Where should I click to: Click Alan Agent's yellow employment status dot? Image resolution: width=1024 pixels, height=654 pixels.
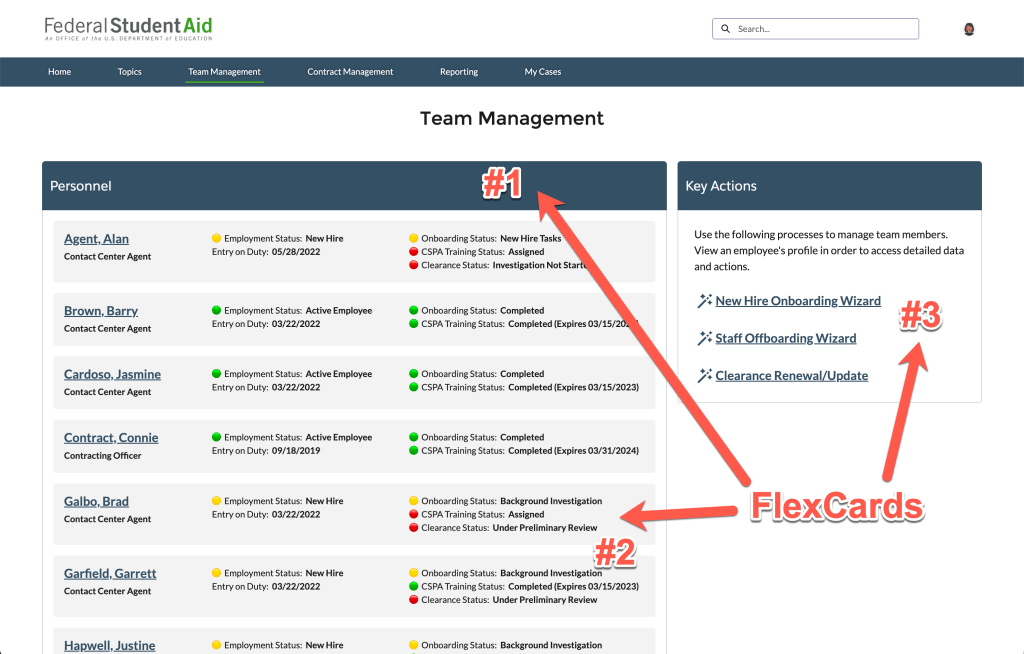pyautogui.click(x=216, y=239)
